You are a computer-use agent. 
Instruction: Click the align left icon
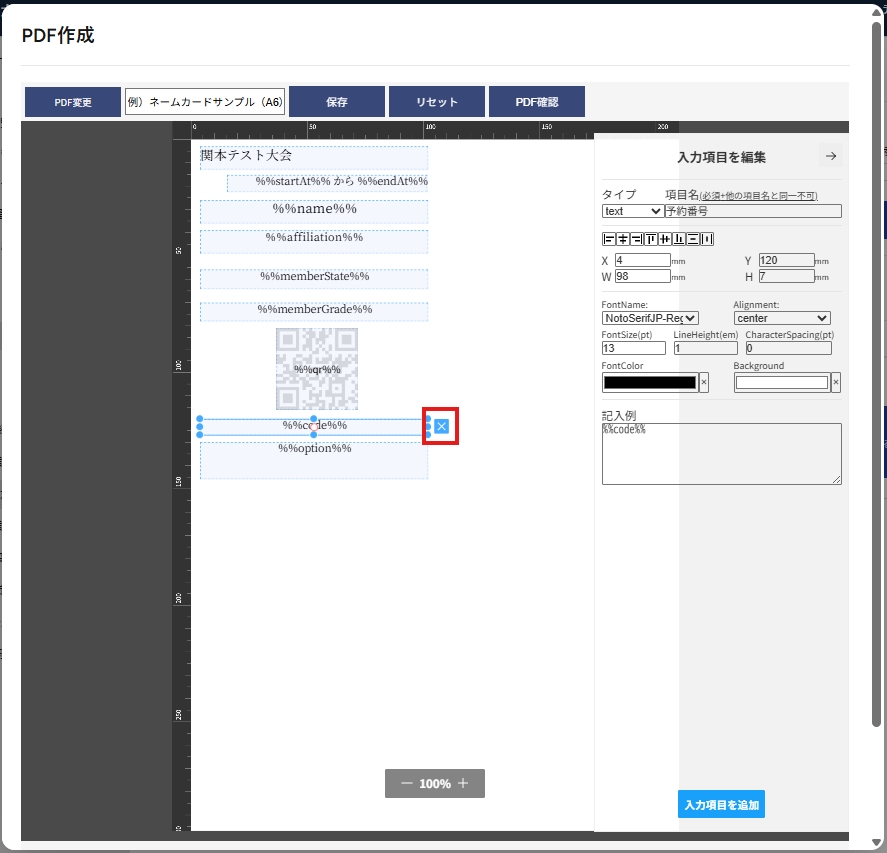[x=608, y=239]
